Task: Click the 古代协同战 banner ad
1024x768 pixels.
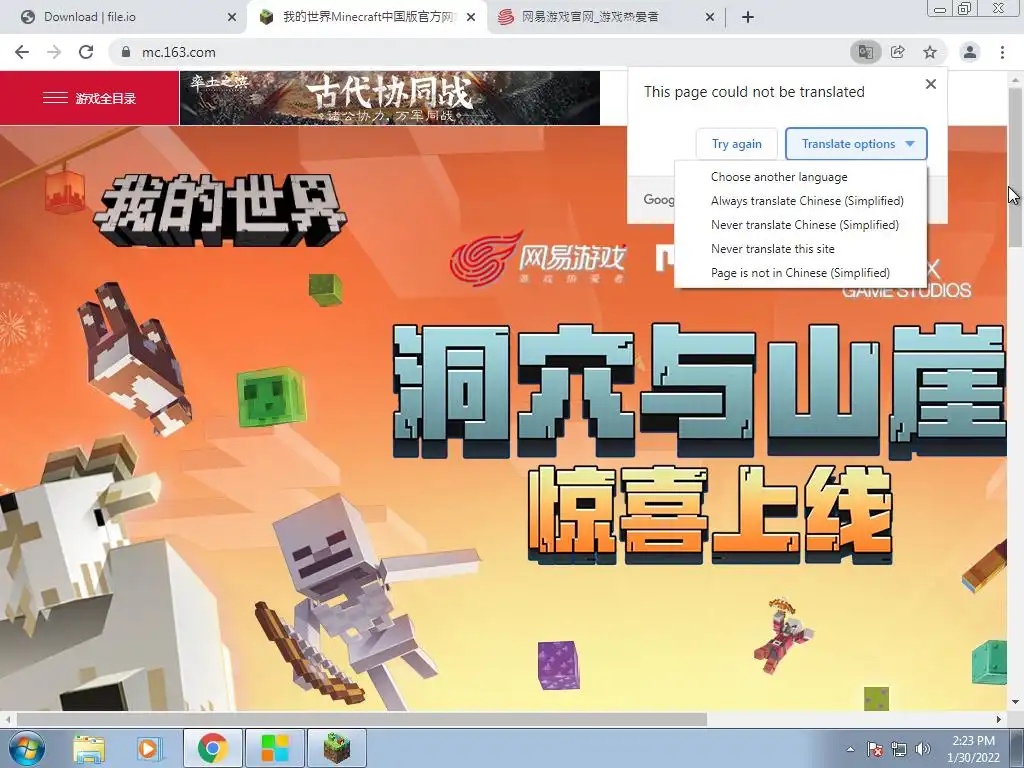Action: [390, 98]
